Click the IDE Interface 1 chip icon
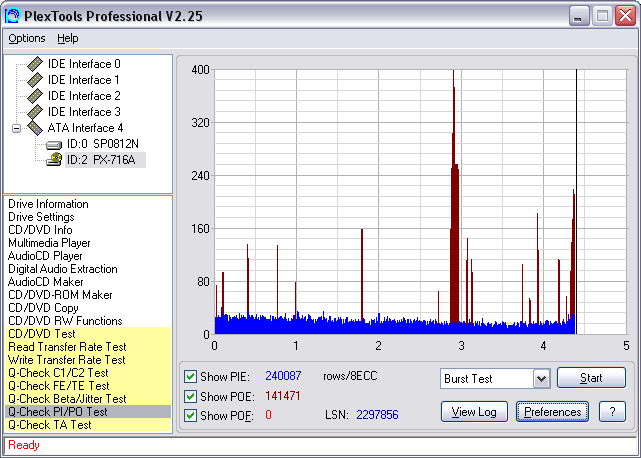 click(35, 80)
